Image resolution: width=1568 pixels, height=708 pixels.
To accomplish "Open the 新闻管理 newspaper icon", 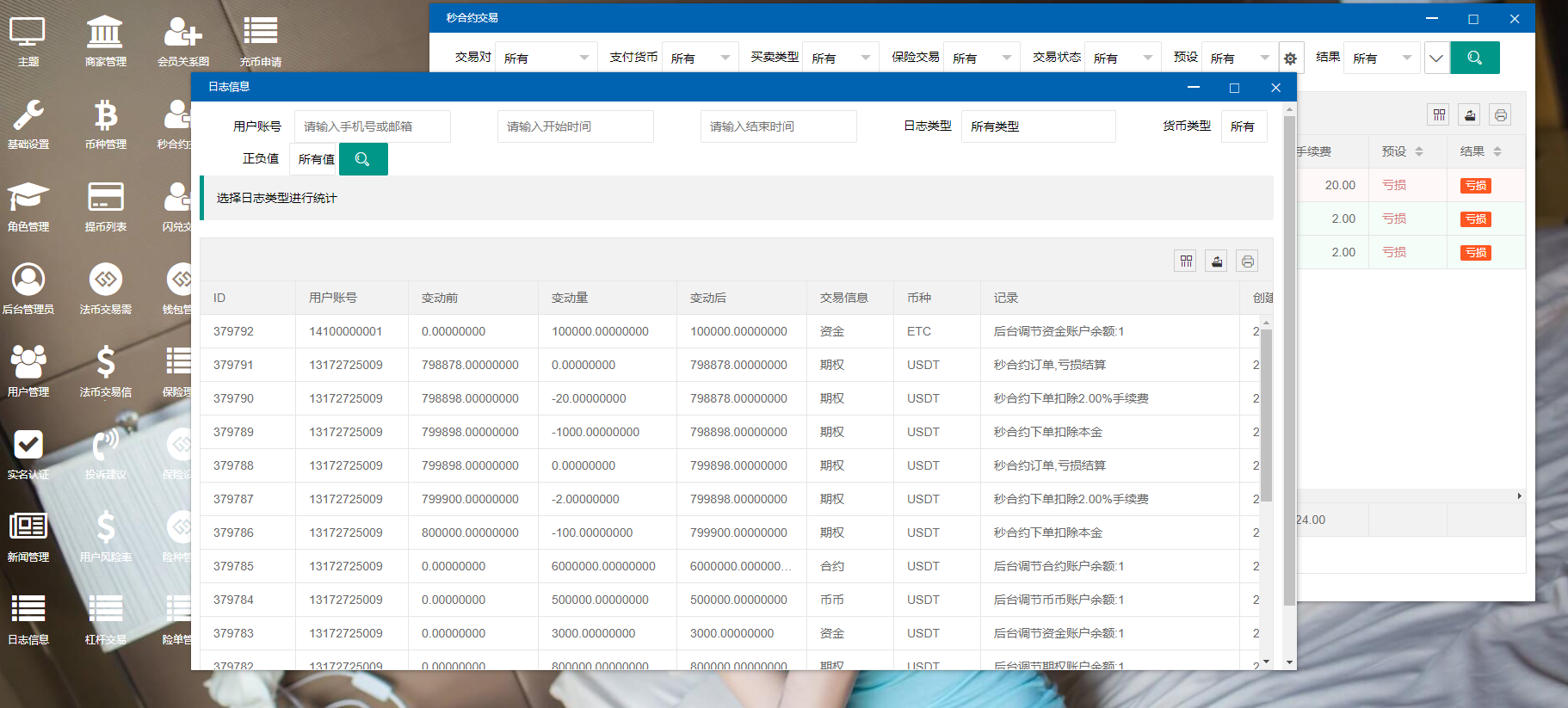I will [x=28, y=535].
